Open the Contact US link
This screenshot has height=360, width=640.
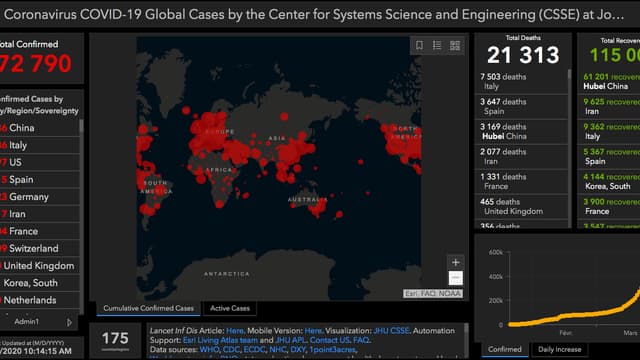pyautogui.click(x=330, y=340)
